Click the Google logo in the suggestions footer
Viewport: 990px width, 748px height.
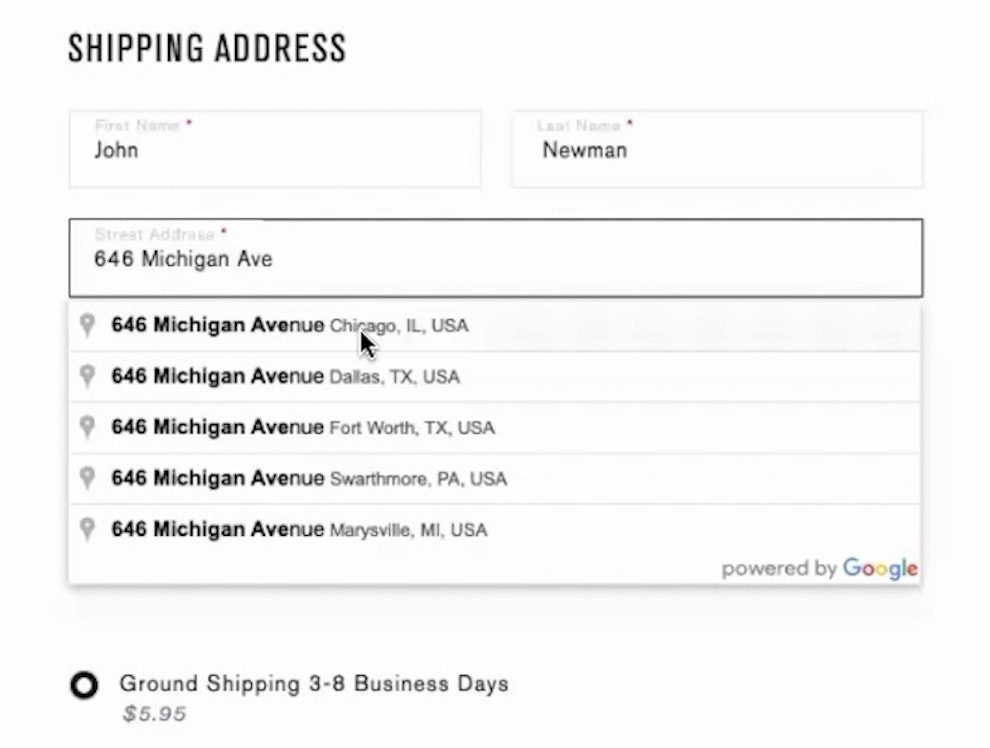click(x=880, y=569)
